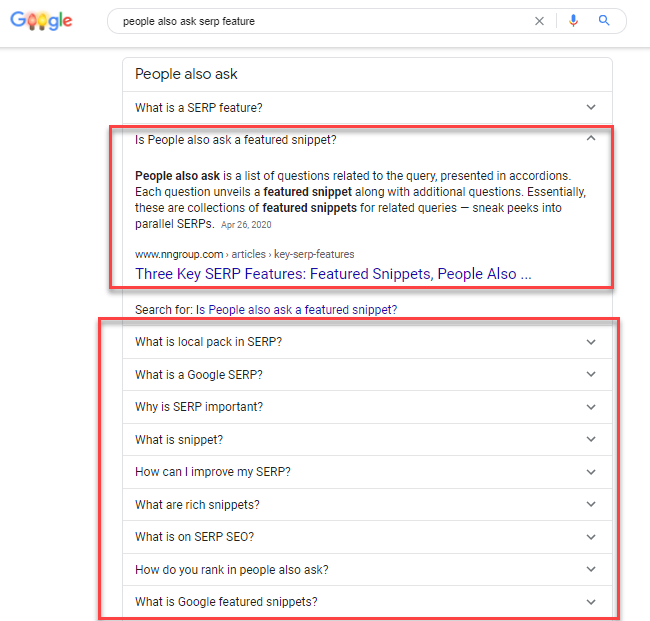Click the 'People also ask' heading
Image resolution: width=650 pixels, height=621 pixels.
coord(186,74)
